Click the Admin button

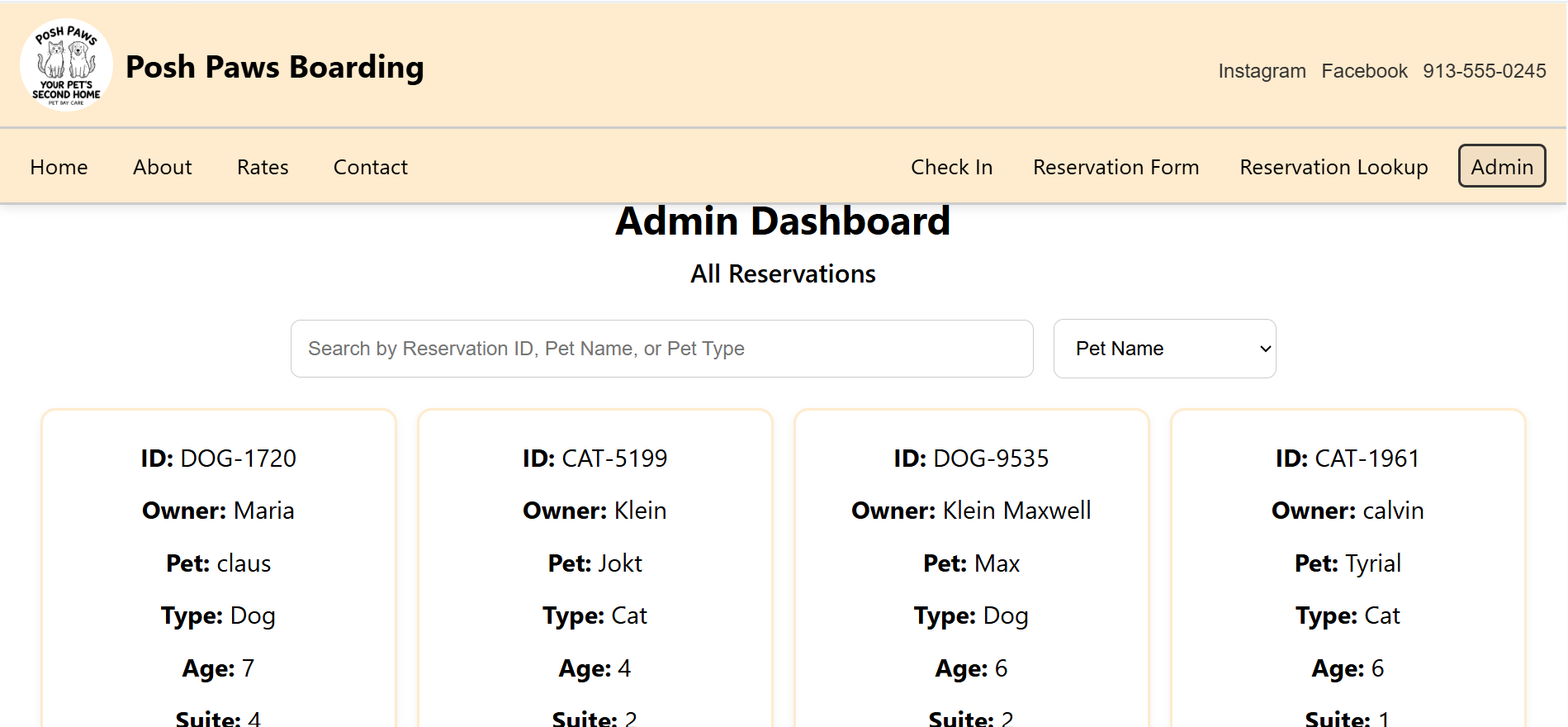click(1501, 166)
